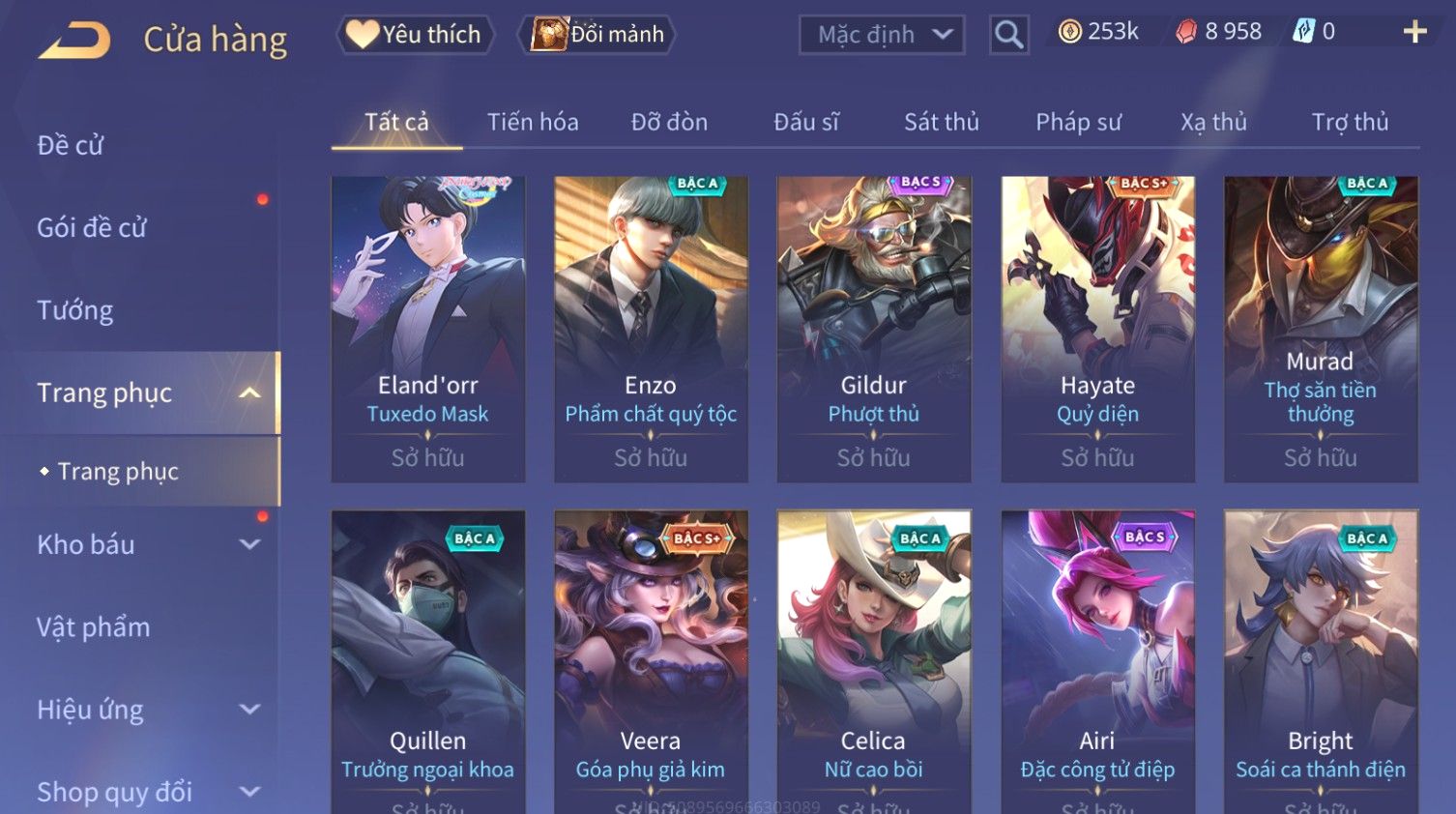
Task: Open Gói đề cử in the sidebar
Action: tap(92, 227)
